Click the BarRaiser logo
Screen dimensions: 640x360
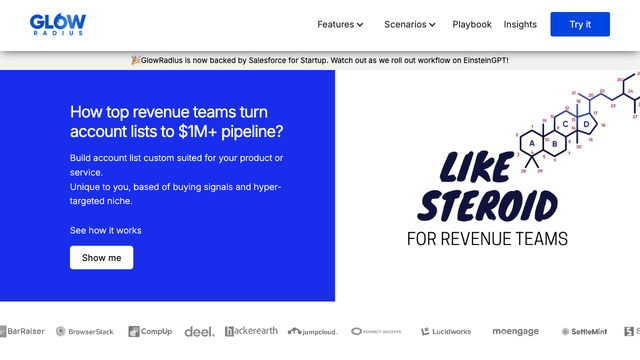(22, 331)
